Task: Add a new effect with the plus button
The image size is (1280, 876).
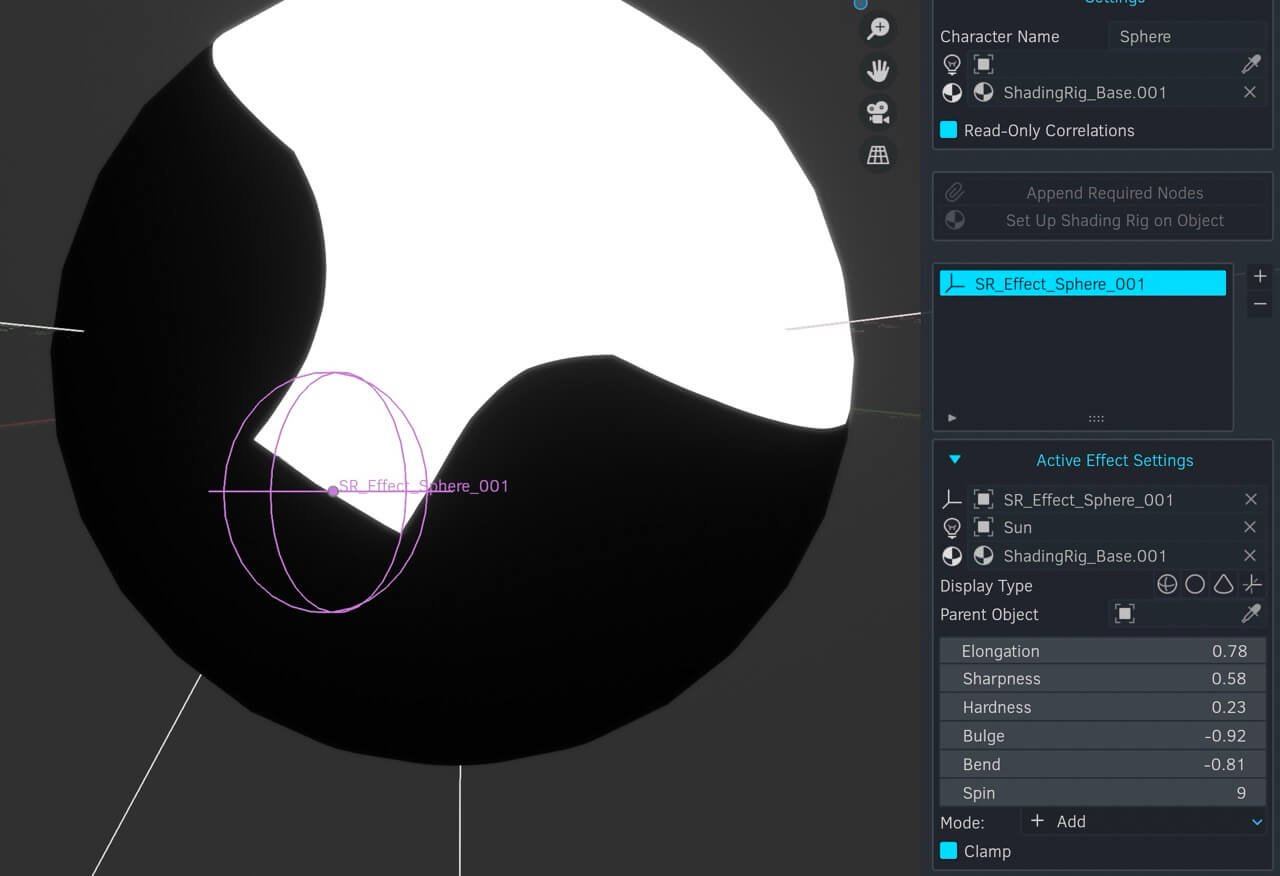Action: pyautogui.click(x=1260, y=276)
